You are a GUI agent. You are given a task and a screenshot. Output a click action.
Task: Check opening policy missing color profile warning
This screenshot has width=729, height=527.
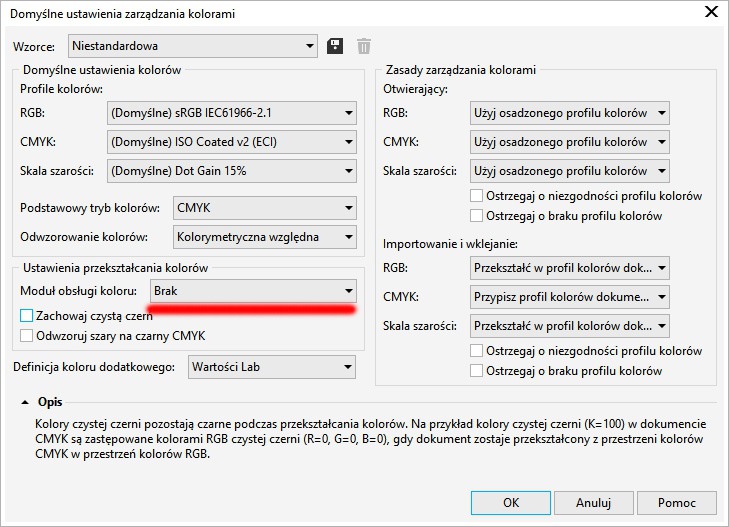(x=477, y=216)
